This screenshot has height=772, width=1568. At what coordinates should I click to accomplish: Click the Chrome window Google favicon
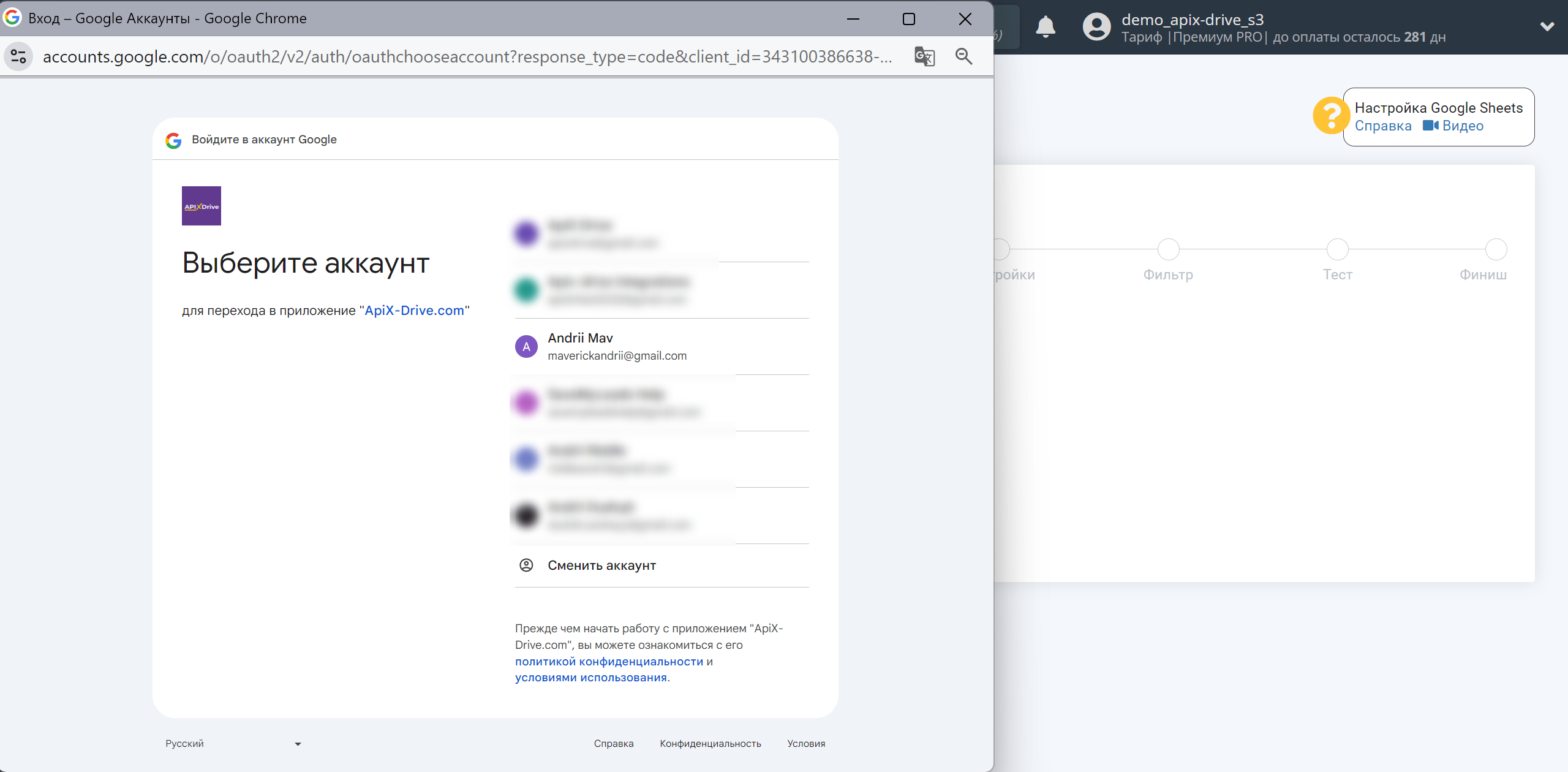(x=12, y=18)
